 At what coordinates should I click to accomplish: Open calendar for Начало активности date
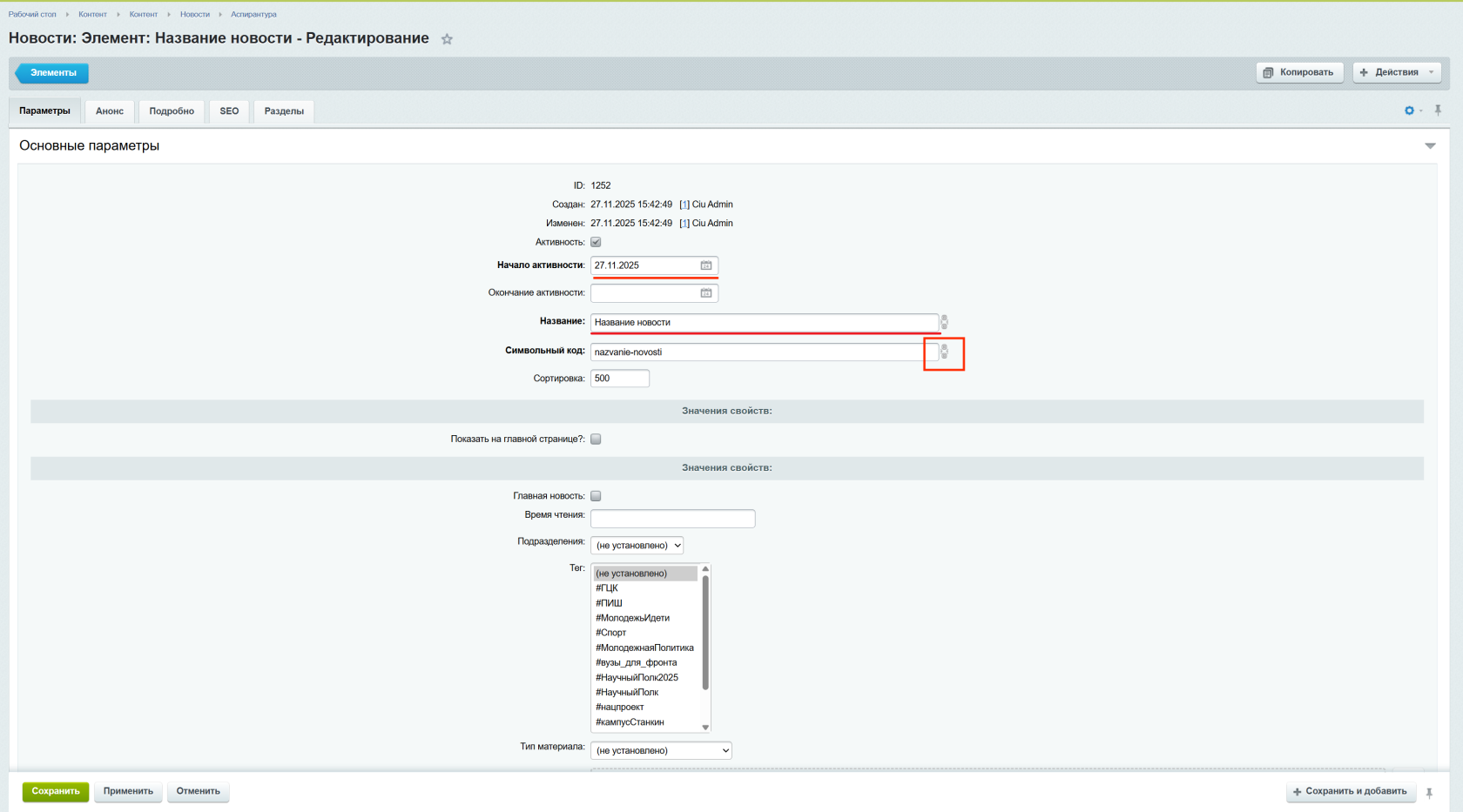tap(706, 265)
